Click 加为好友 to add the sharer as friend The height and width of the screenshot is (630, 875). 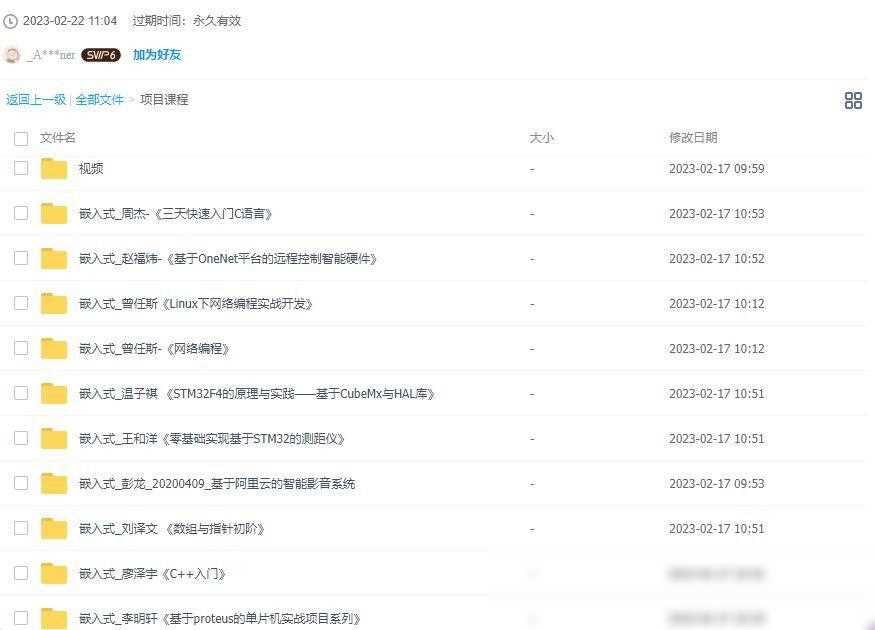point(157,55)
